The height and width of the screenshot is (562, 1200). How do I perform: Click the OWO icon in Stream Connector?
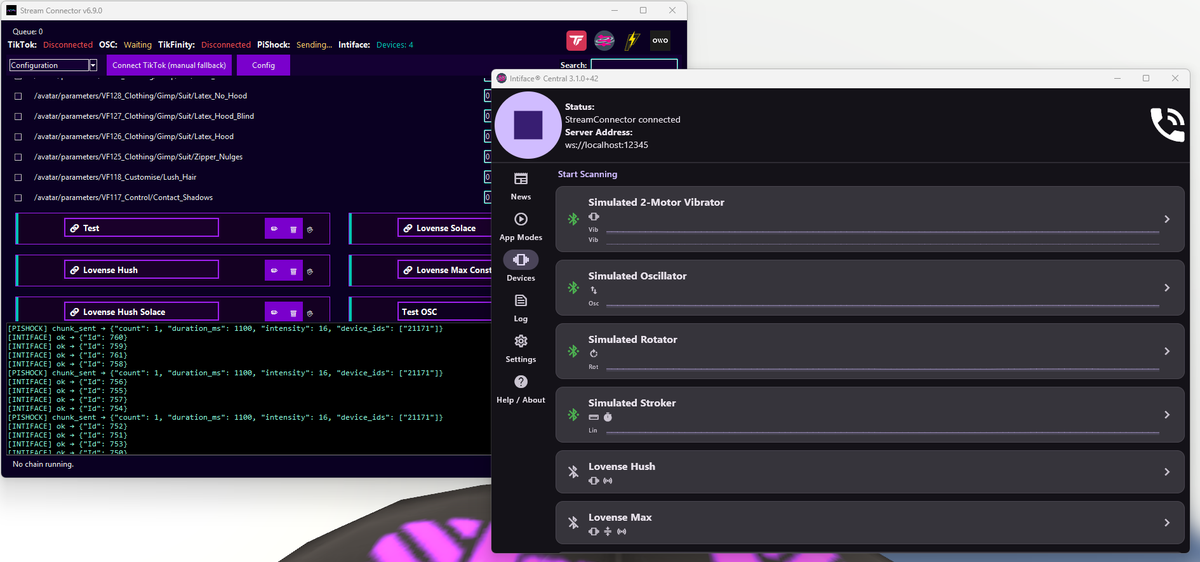[660, 41]
